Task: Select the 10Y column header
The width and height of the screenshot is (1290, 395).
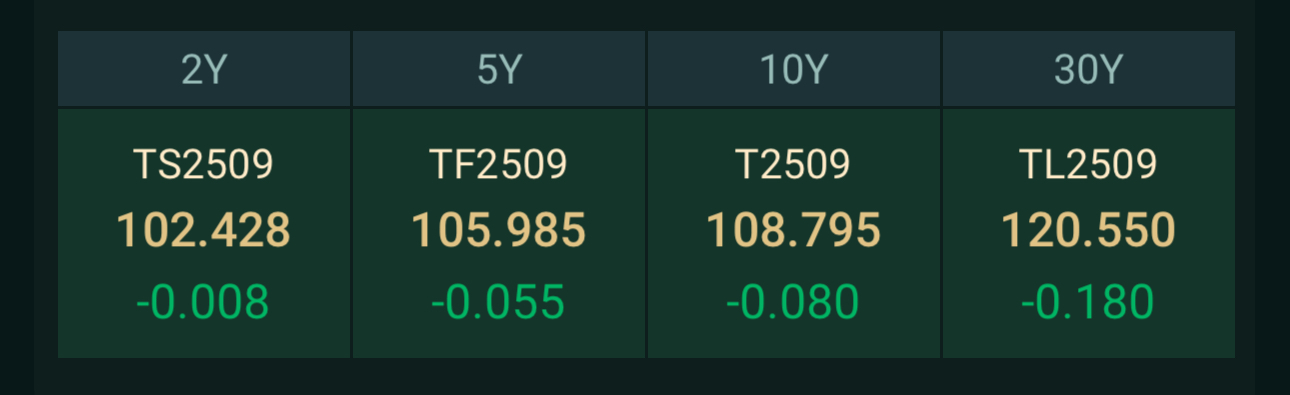Action: (x=794, y=69)
